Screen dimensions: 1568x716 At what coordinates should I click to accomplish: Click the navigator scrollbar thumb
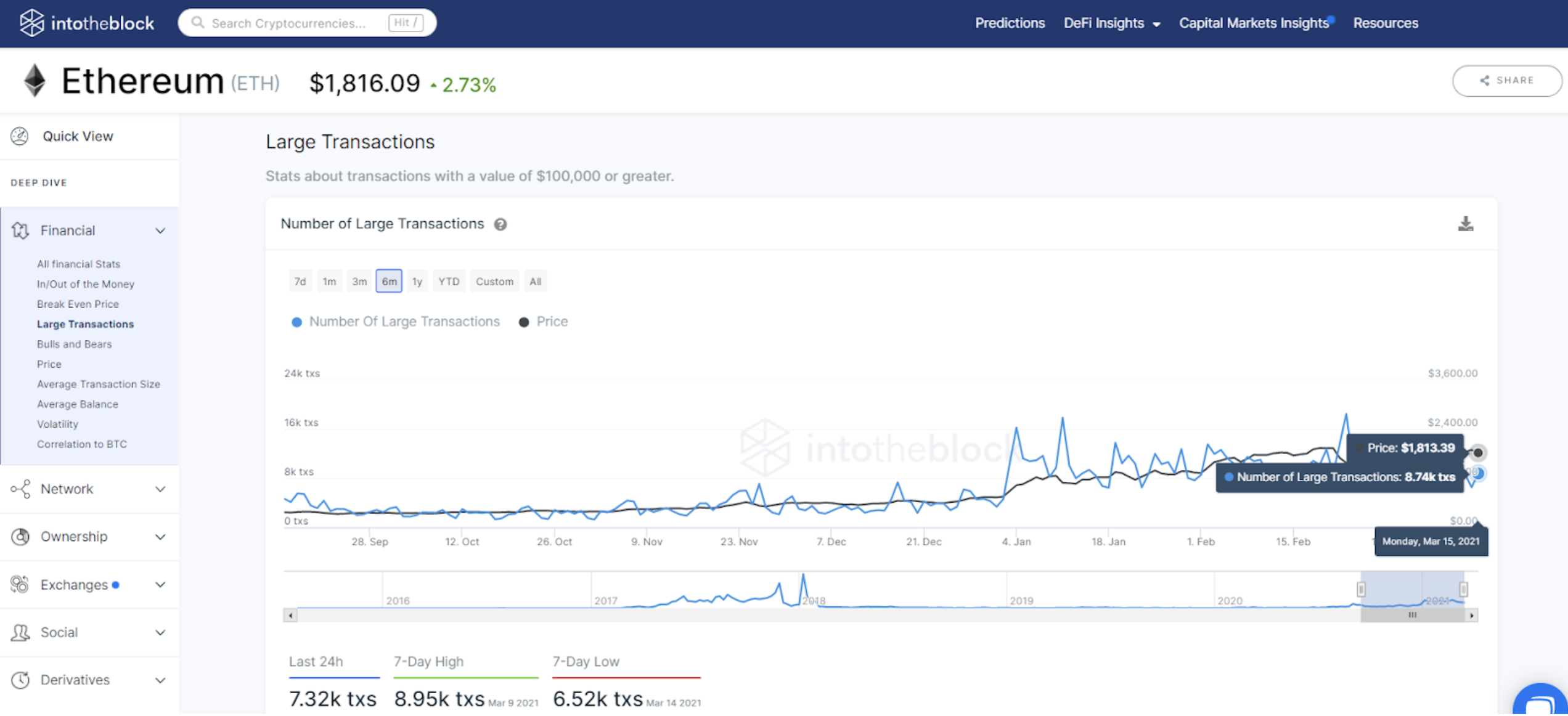[1412, 616]
